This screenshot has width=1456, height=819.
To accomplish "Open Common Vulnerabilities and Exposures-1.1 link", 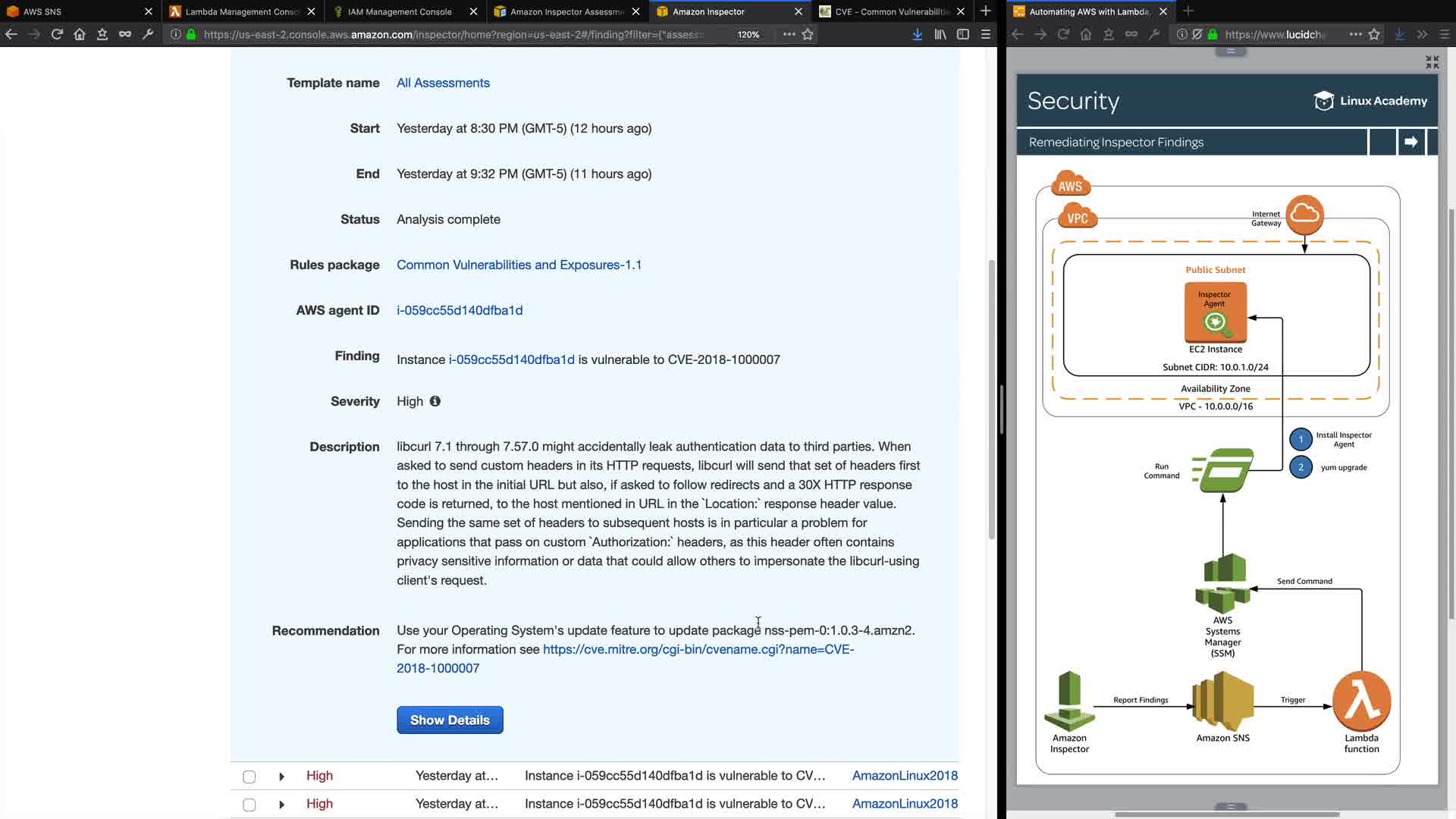I will [x=519, y=265].
